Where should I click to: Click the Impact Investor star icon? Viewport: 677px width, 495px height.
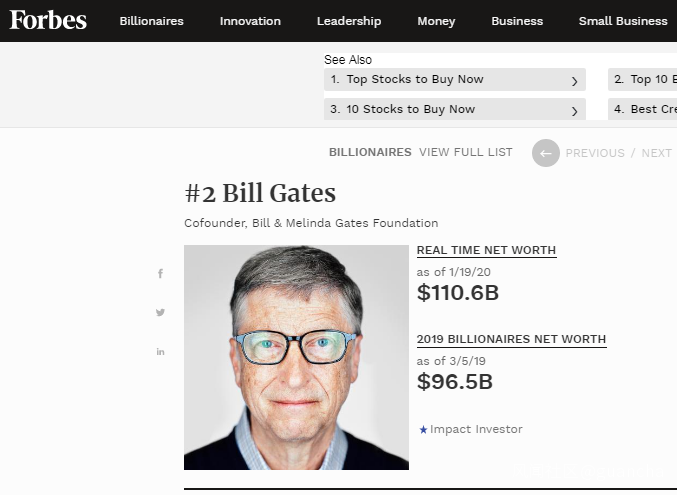[423, 430]
